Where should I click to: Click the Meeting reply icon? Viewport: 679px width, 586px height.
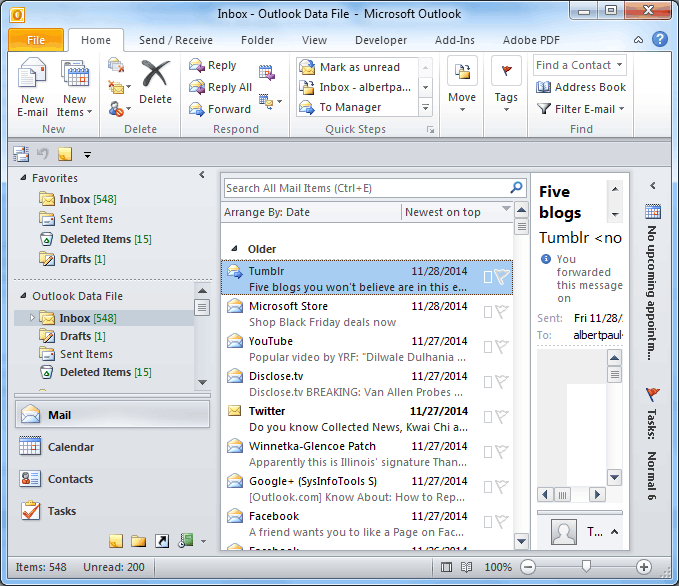(x=267, y=72)
